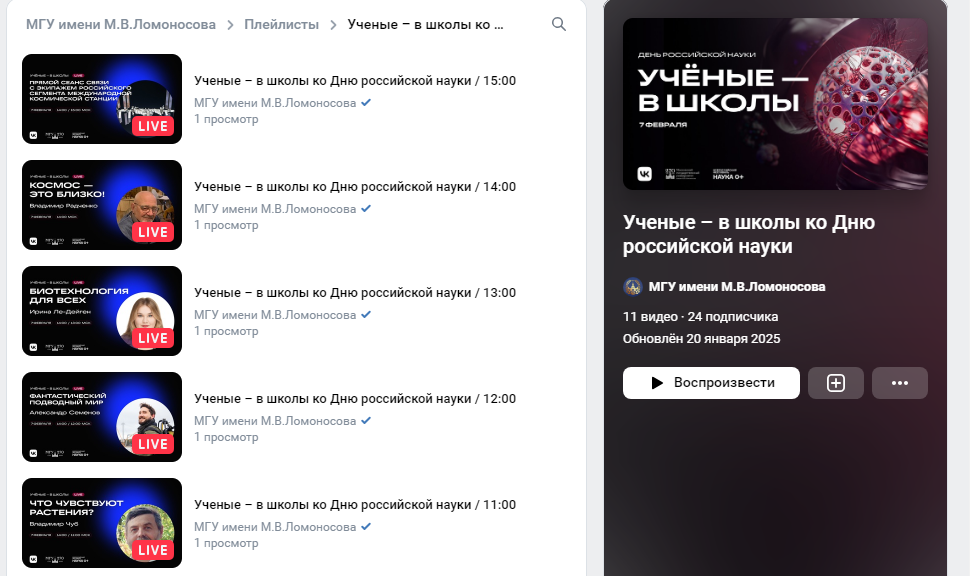Viewport: 970px width, 576px height.
Task: Open the three-dots more options menu
Action: click(899, 383)
